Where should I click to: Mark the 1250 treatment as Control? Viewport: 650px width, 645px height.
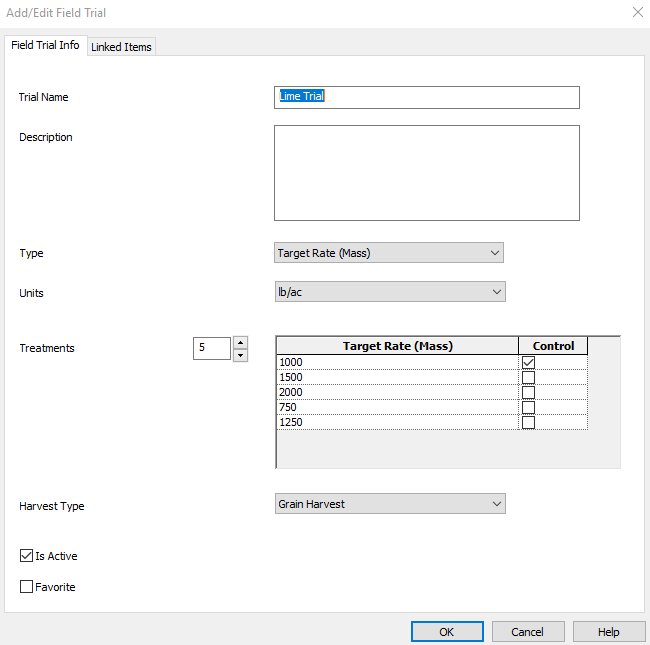coord(528,422)
